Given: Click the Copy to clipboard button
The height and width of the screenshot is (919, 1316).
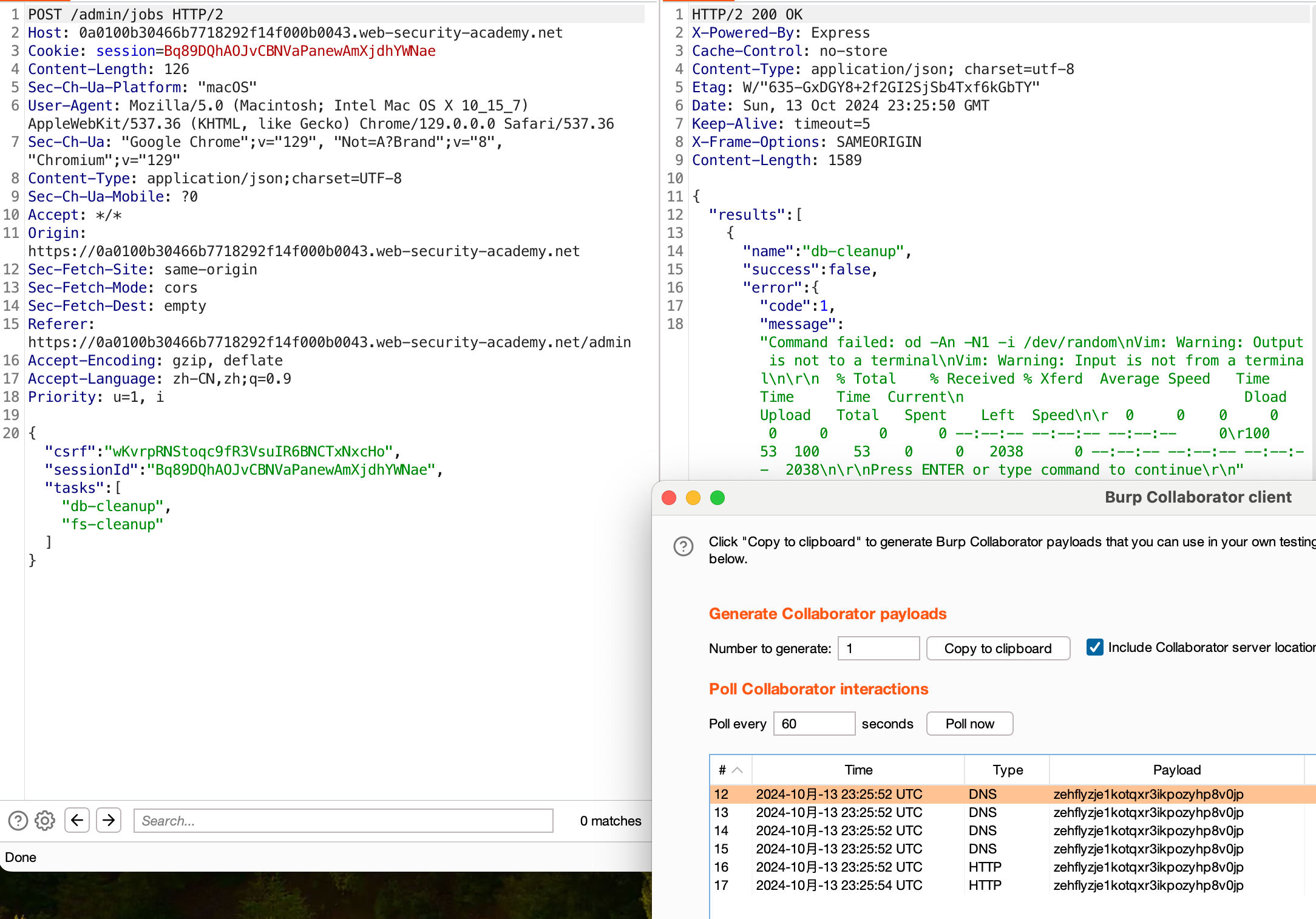Looking at the screenshot, I should pyautogui.click(x=997, y=648).
